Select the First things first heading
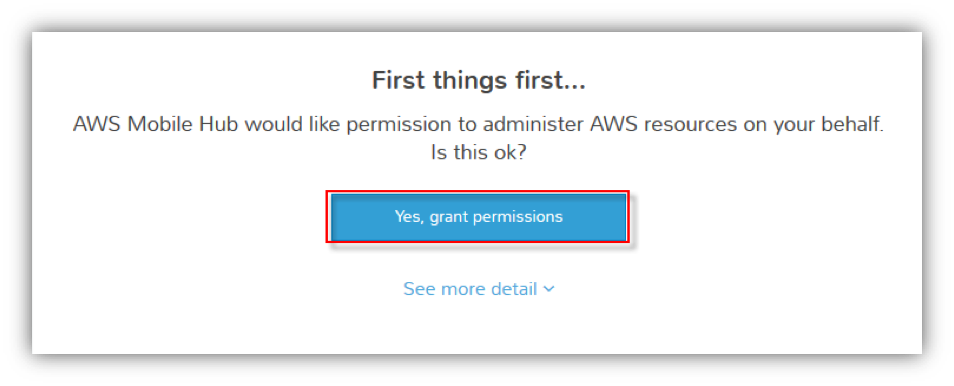954x386 pixels. [478, 81]
